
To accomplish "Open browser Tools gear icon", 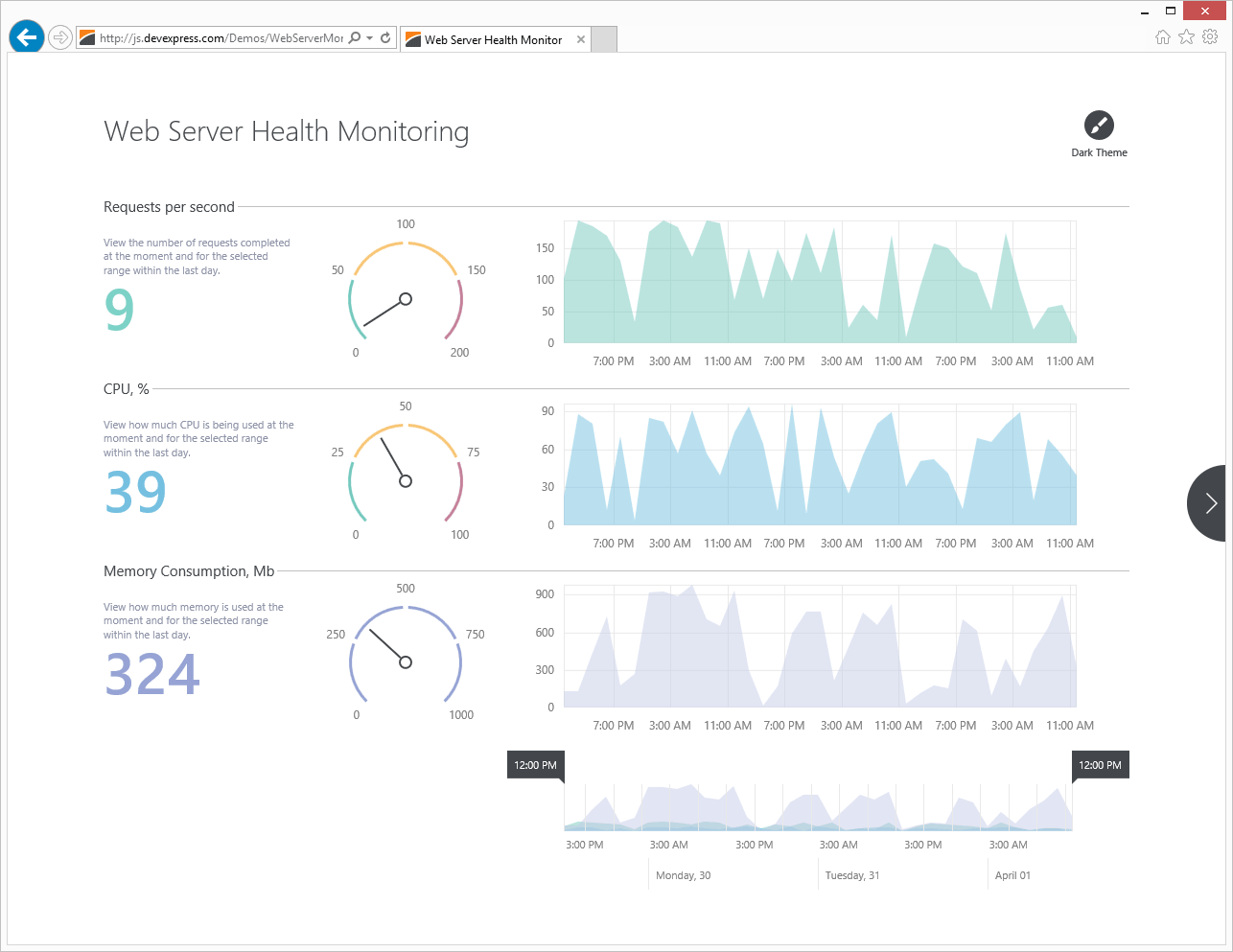I will pos(1210,37).
